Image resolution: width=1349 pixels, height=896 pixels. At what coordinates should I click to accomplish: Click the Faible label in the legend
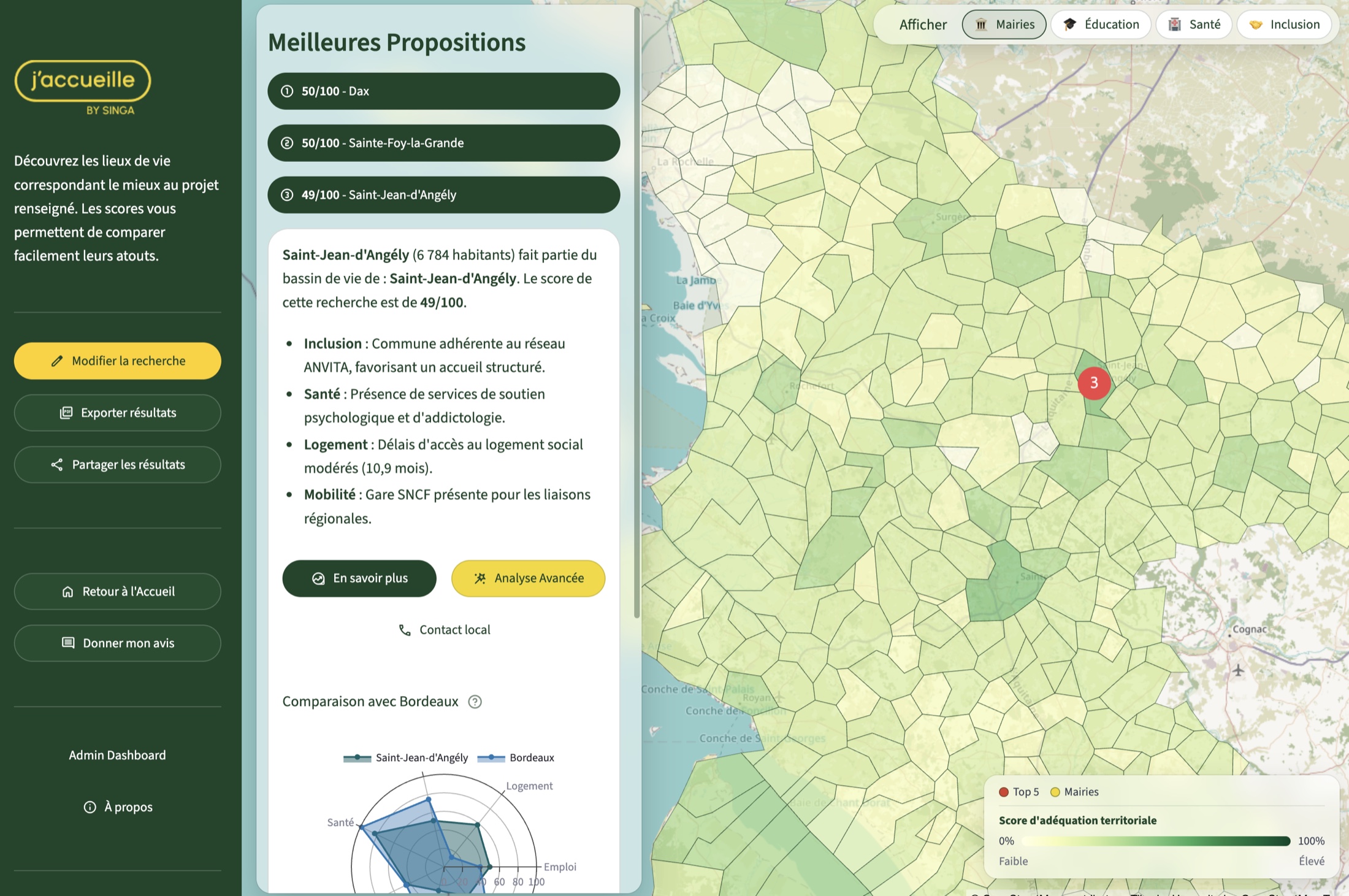click(1013, 862)
